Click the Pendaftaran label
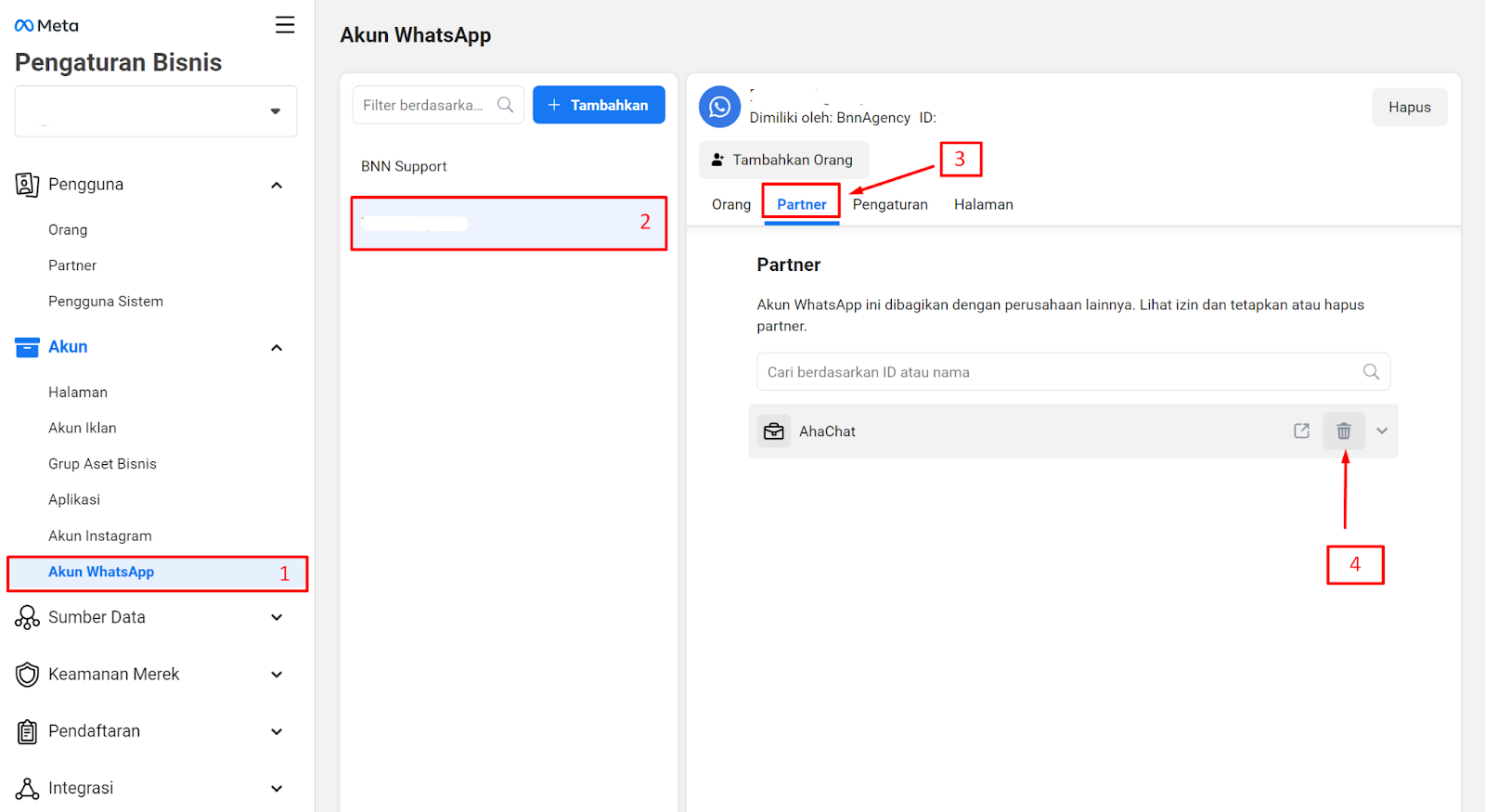Viewport: 1485px width, 812px height. click(x=94, y=731)
